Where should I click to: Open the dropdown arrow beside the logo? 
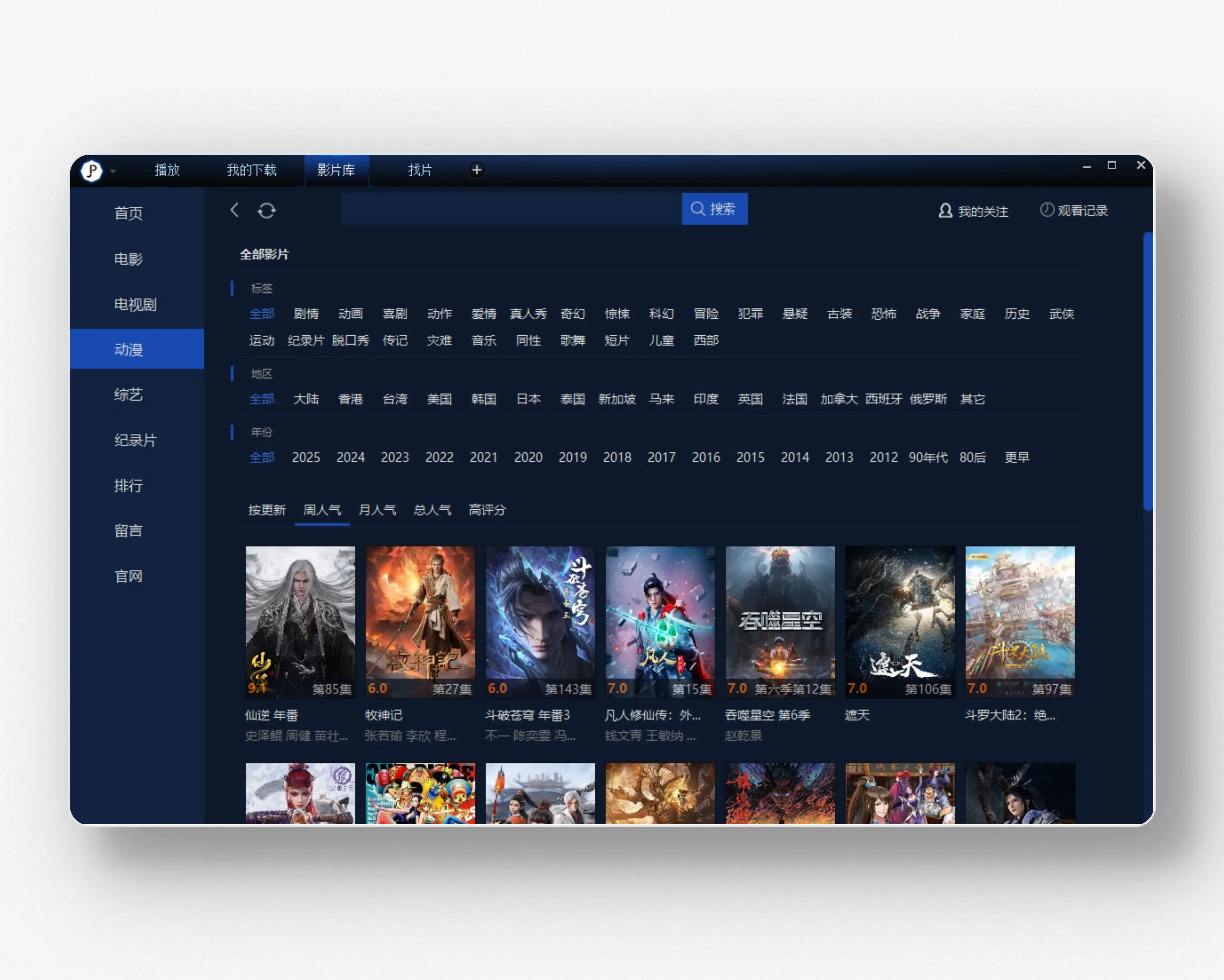(x=113, y=171)
